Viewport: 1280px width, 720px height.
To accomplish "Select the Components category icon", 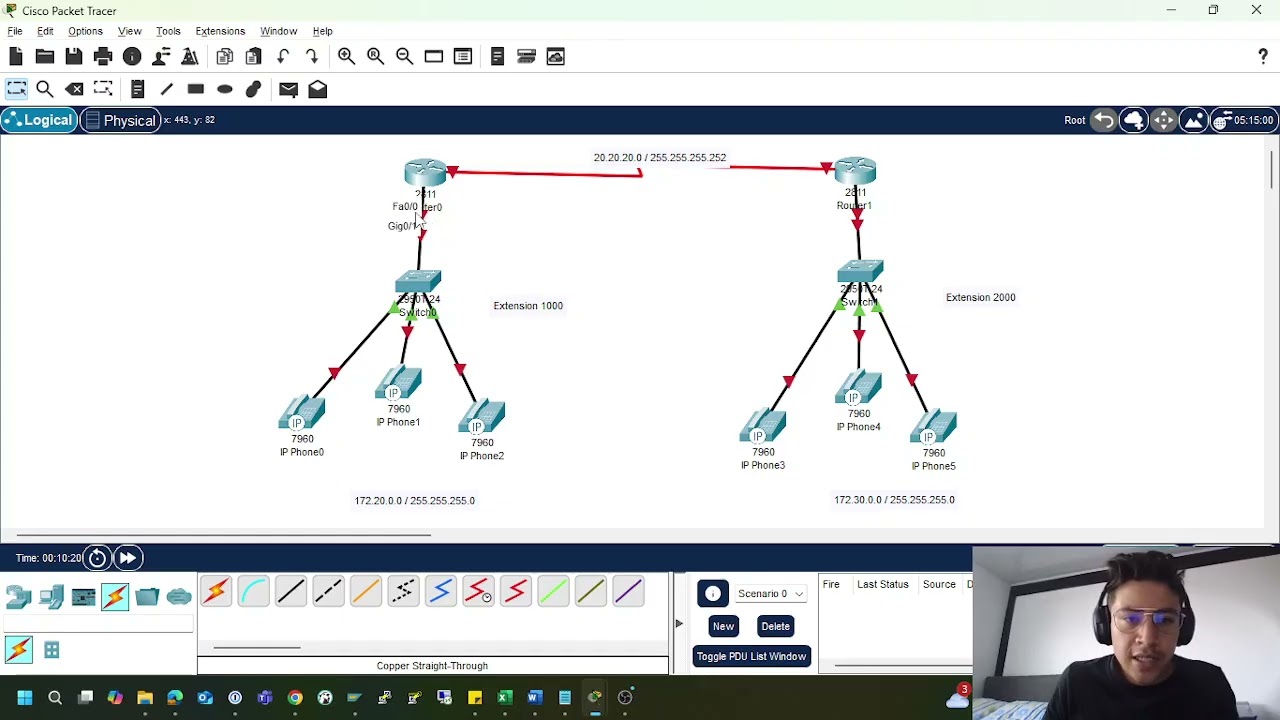I will (83, 597).
